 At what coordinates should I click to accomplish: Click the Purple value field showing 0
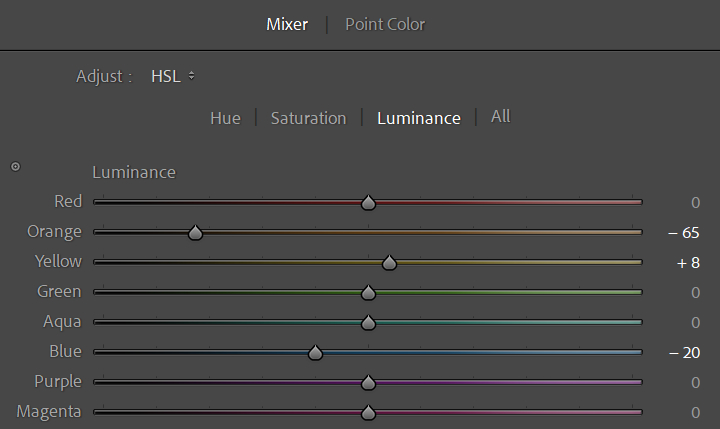(x=695, y=383)
